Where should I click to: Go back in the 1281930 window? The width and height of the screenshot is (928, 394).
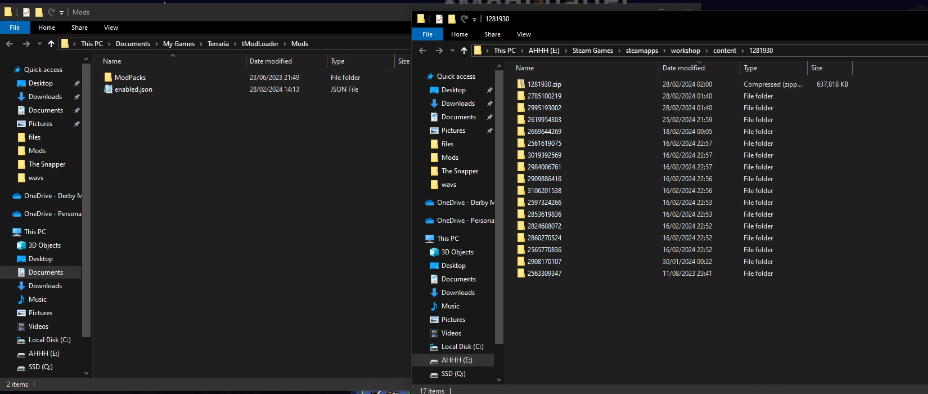point(422,51)
